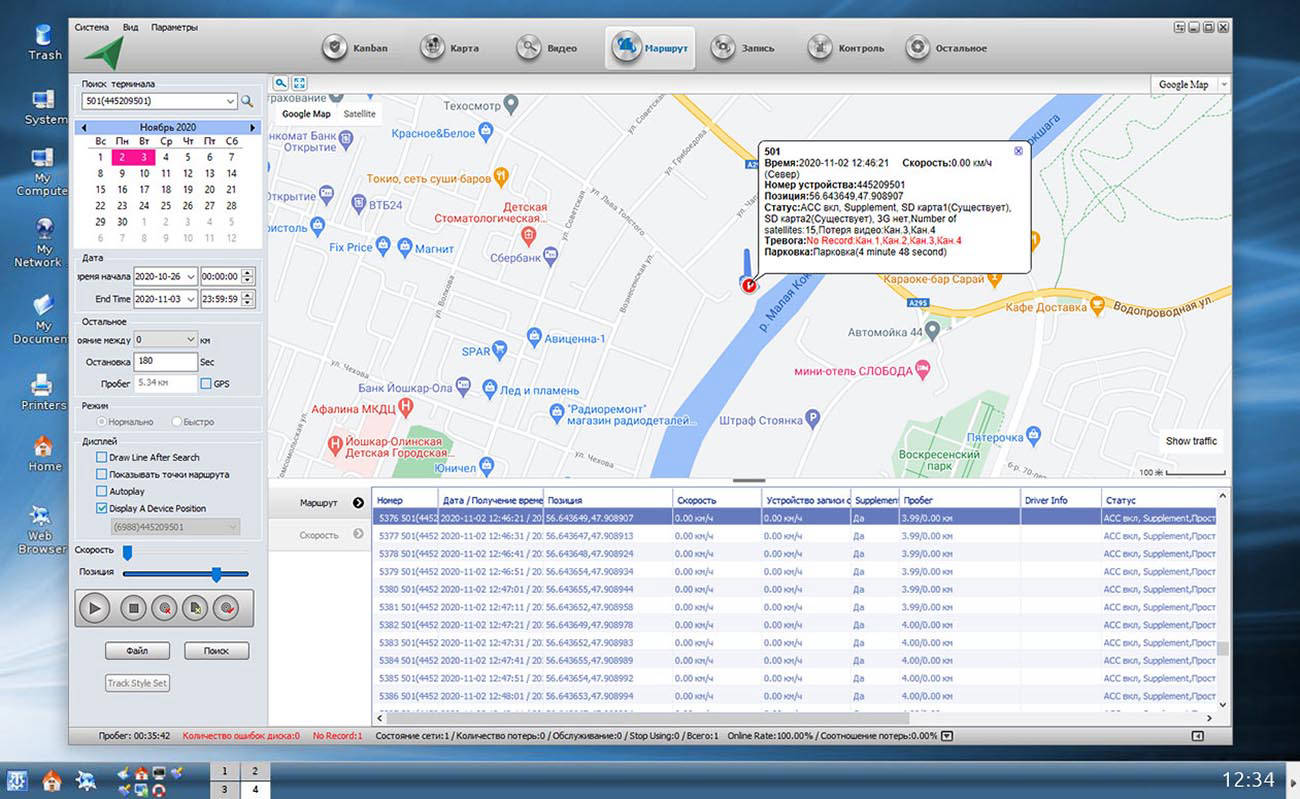Open the Параметры menu
1300x799 pixels.
(174, 27)
